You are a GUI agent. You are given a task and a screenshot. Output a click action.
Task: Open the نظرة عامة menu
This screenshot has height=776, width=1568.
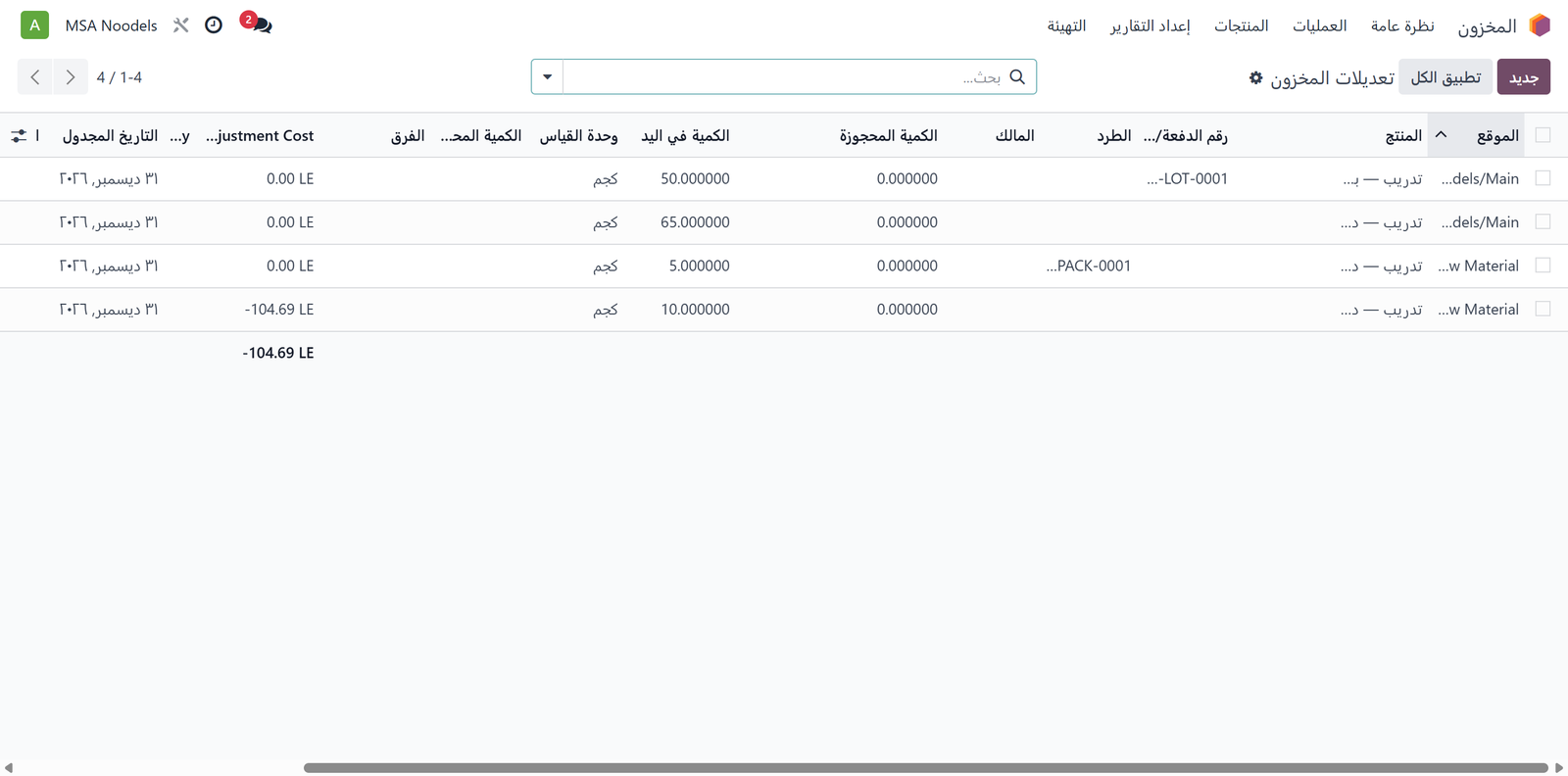pyautogui.click(x=1402, y=25)
